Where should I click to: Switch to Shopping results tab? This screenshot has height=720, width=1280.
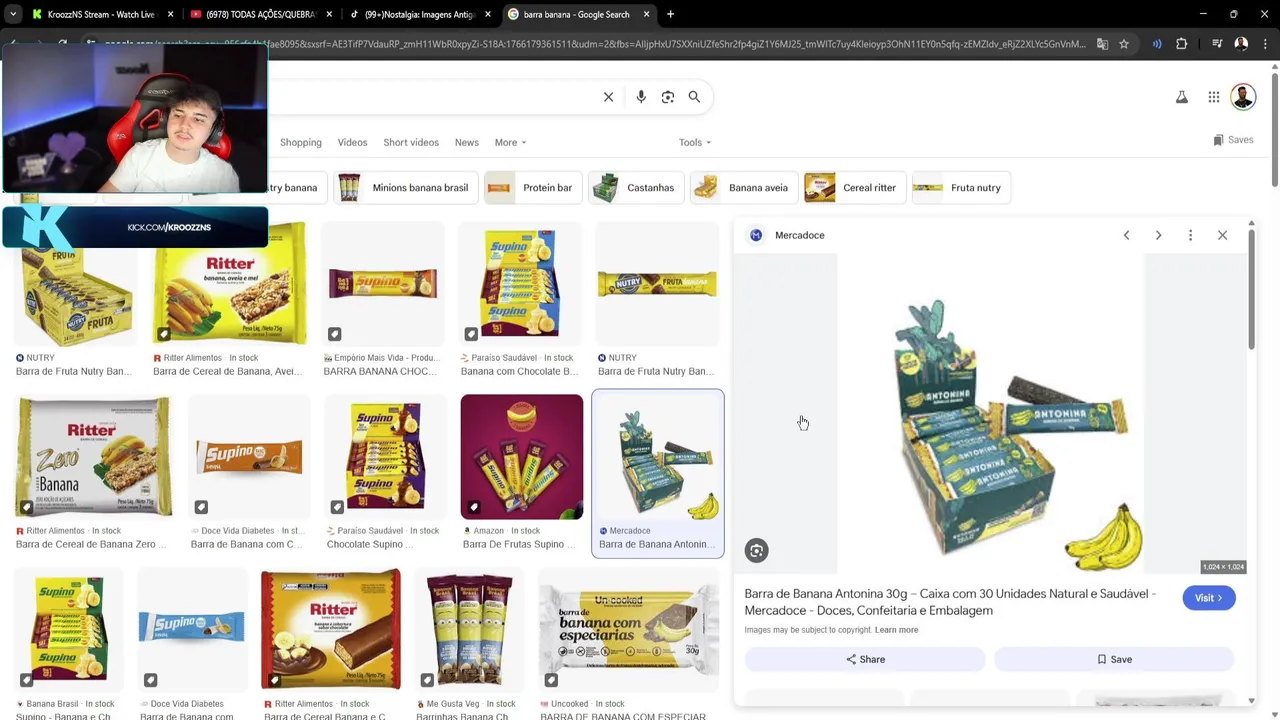tap(301, 142)
